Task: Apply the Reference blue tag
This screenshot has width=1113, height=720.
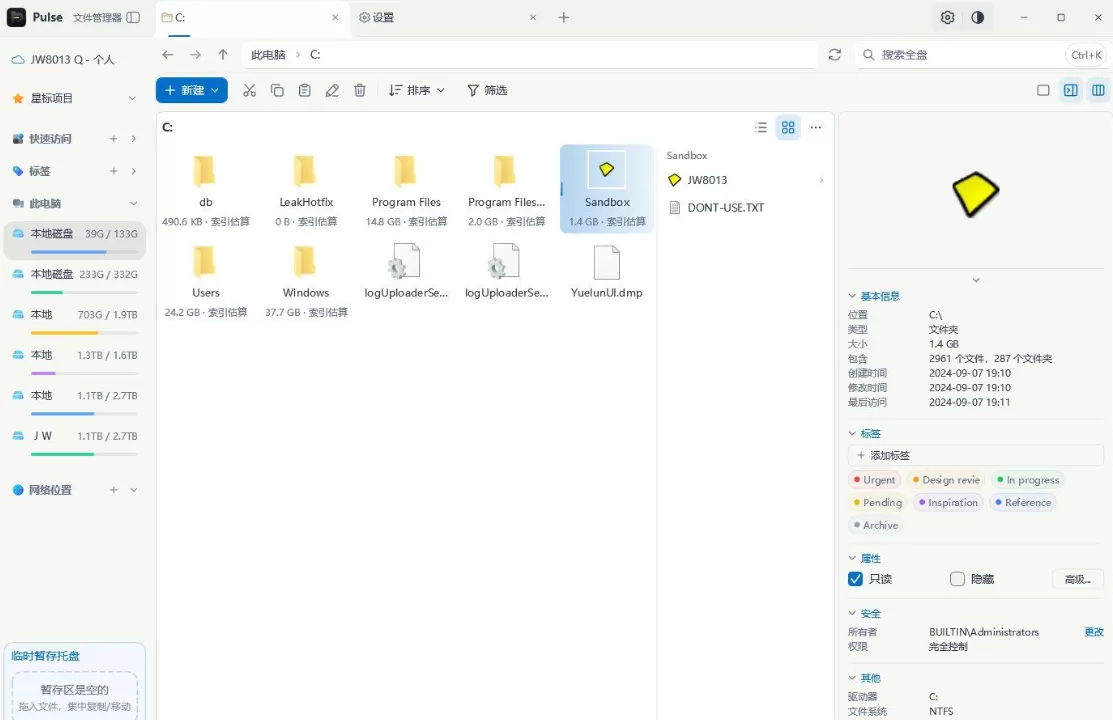Action: click(x=1023, y=503)
